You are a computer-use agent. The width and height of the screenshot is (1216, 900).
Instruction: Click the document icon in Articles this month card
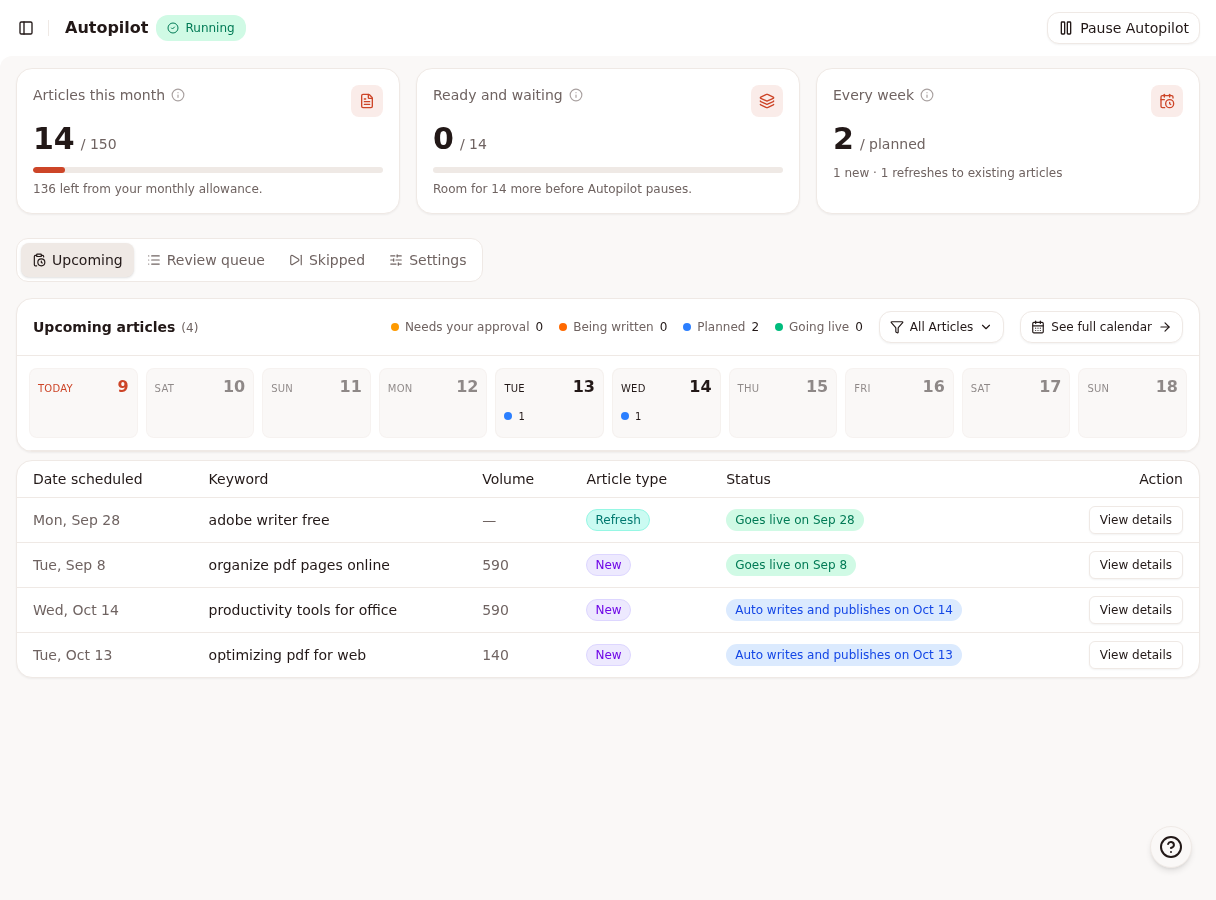[367, 101]
